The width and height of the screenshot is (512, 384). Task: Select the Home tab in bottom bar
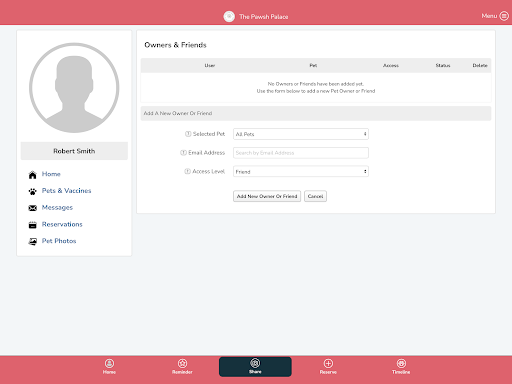(x=109, y=367)
